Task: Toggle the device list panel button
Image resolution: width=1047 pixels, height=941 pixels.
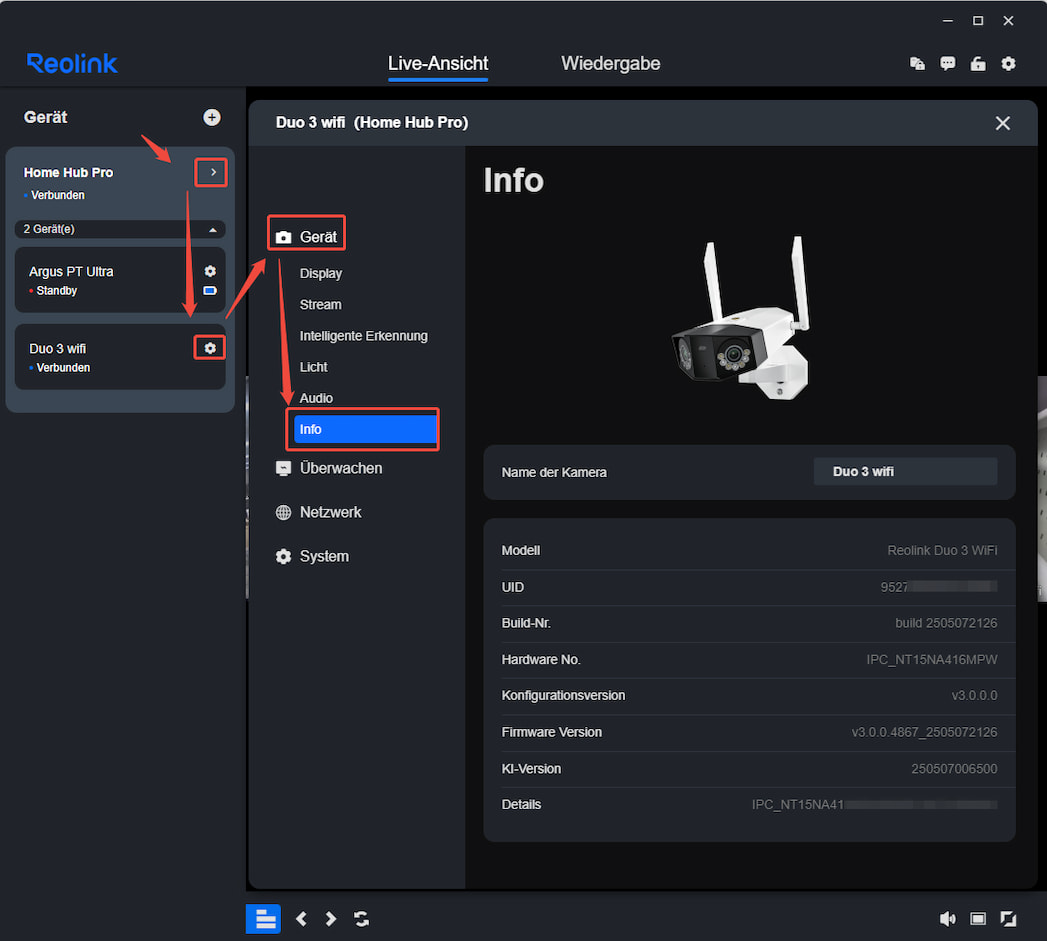Action: click(x=263, y=919)
